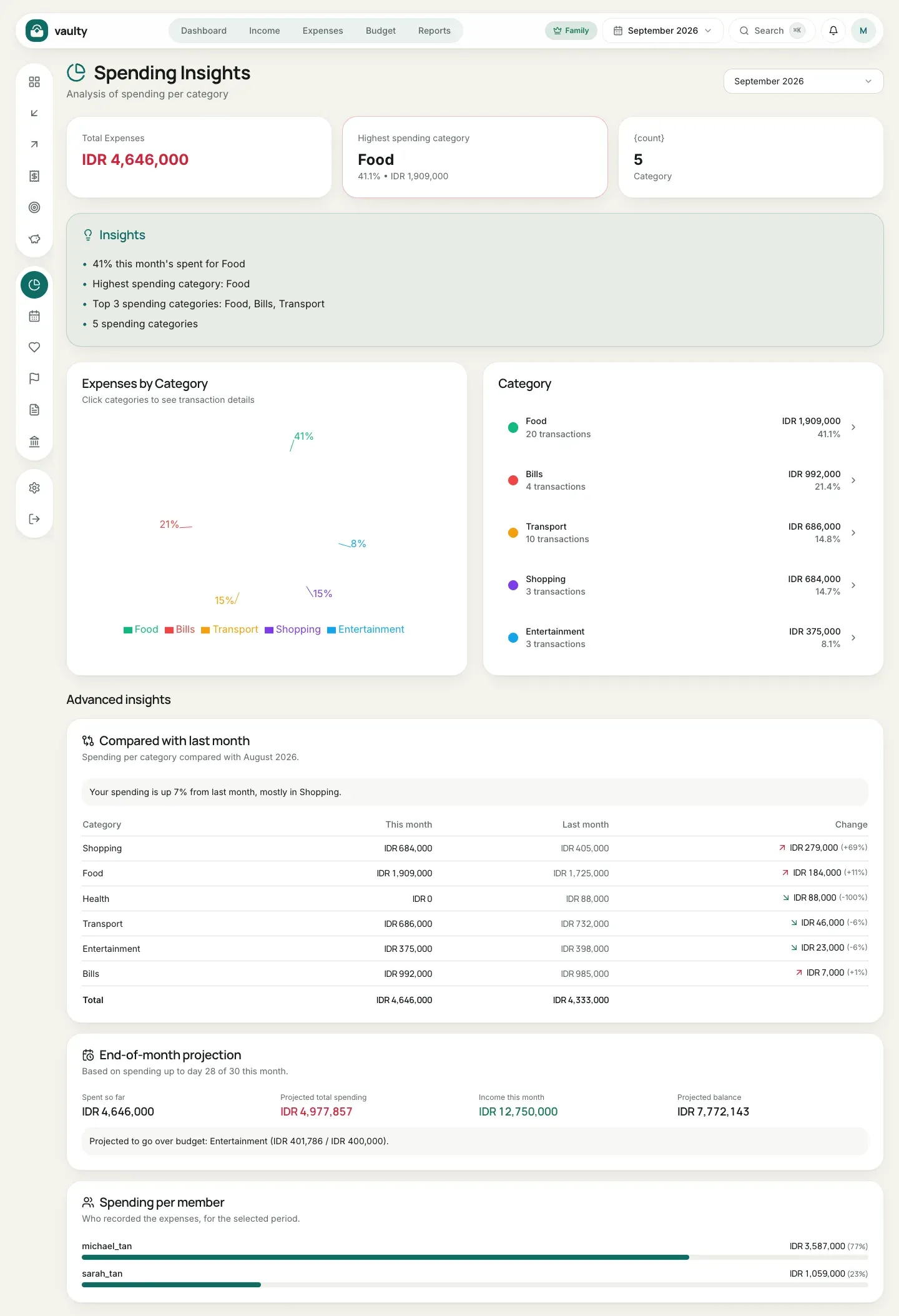Open the goals target sidebar icon
This screenshot has height=1316, width=899.
[x=34, y=207]
